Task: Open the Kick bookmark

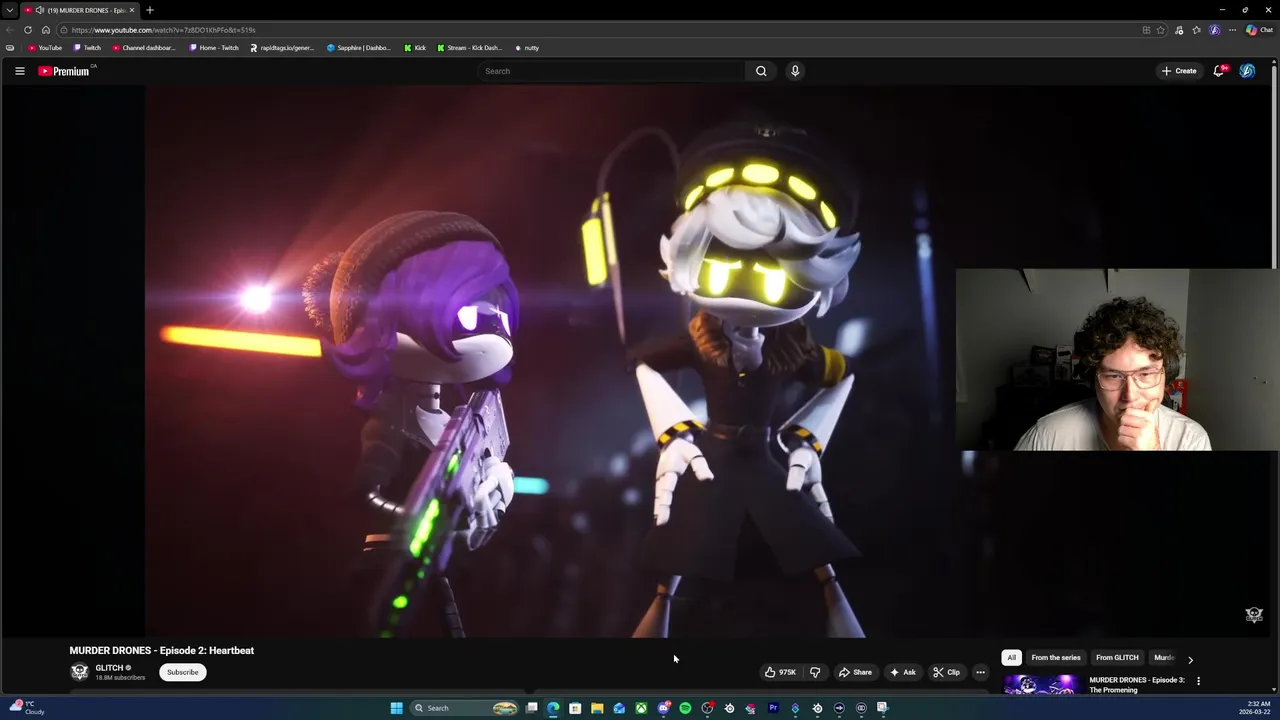Action: (415, 48)
